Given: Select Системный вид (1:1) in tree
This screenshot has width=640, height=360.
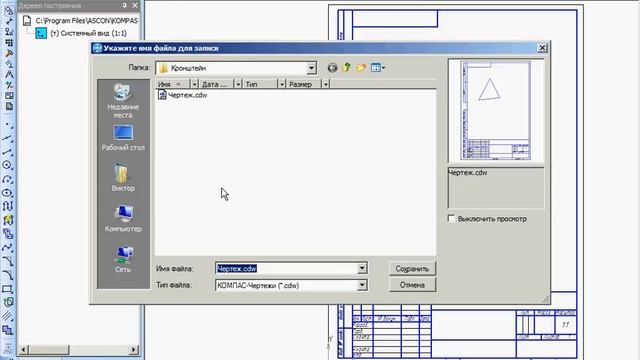Looking at the screenshot, I should tap(81, 33).
